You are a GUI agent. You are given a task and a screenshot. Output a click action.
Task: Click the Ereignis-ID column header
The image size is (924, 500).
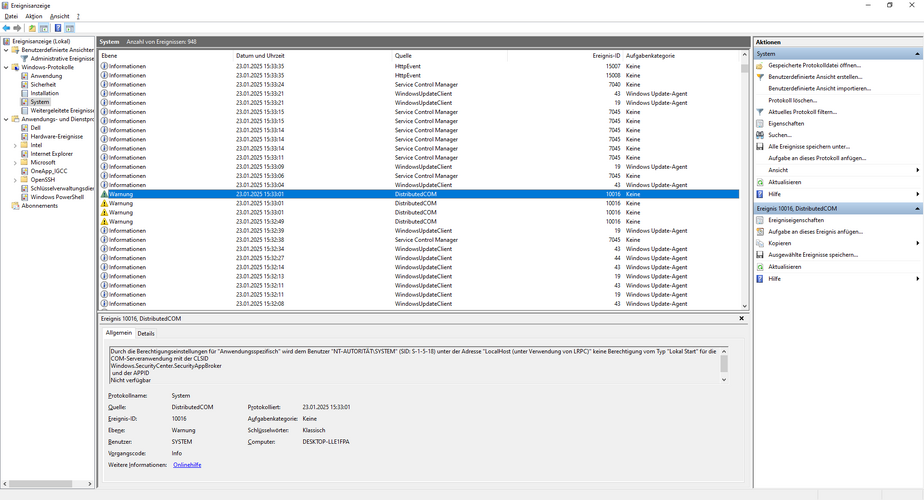606,55
